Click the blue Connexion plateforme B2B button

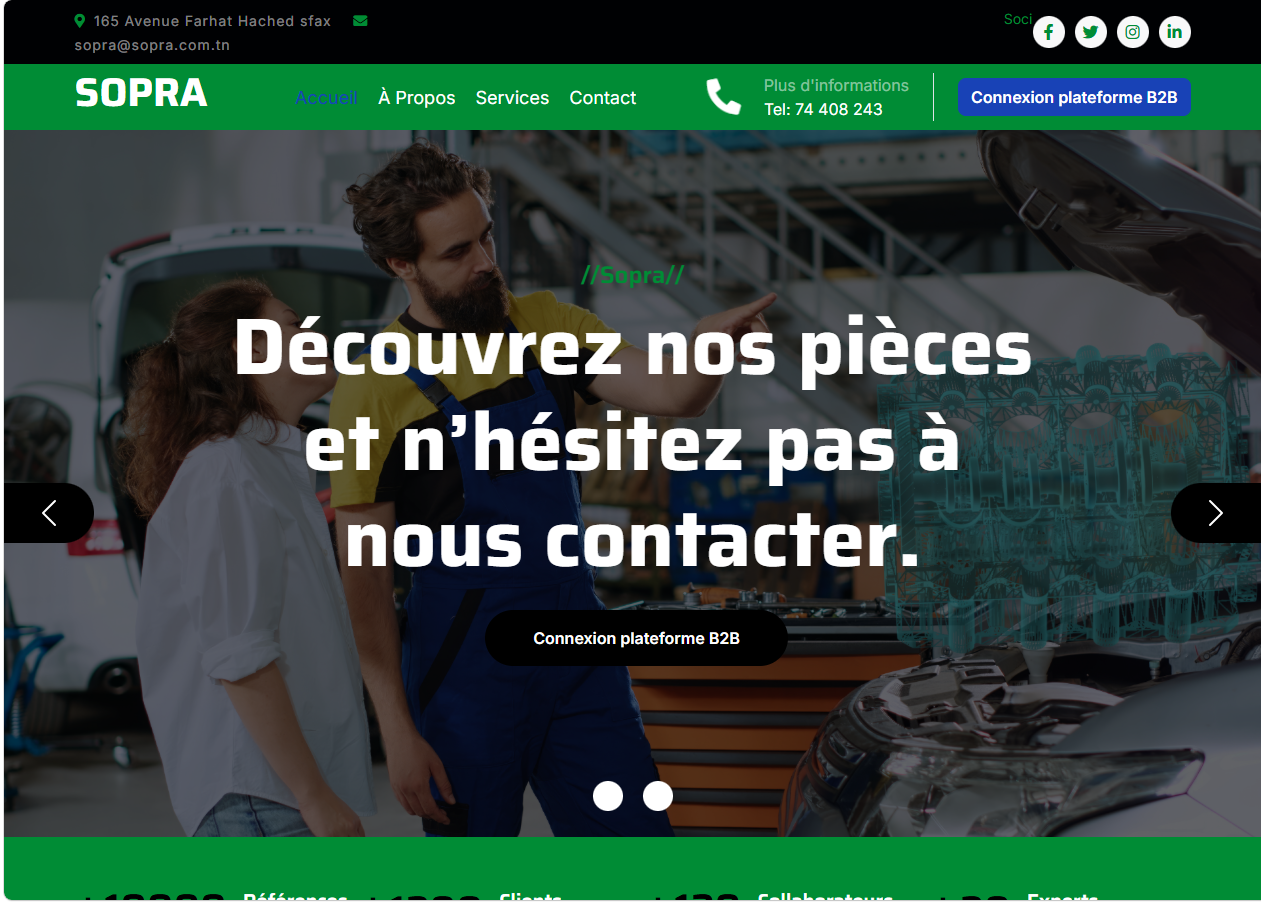tap(1074, 97)
